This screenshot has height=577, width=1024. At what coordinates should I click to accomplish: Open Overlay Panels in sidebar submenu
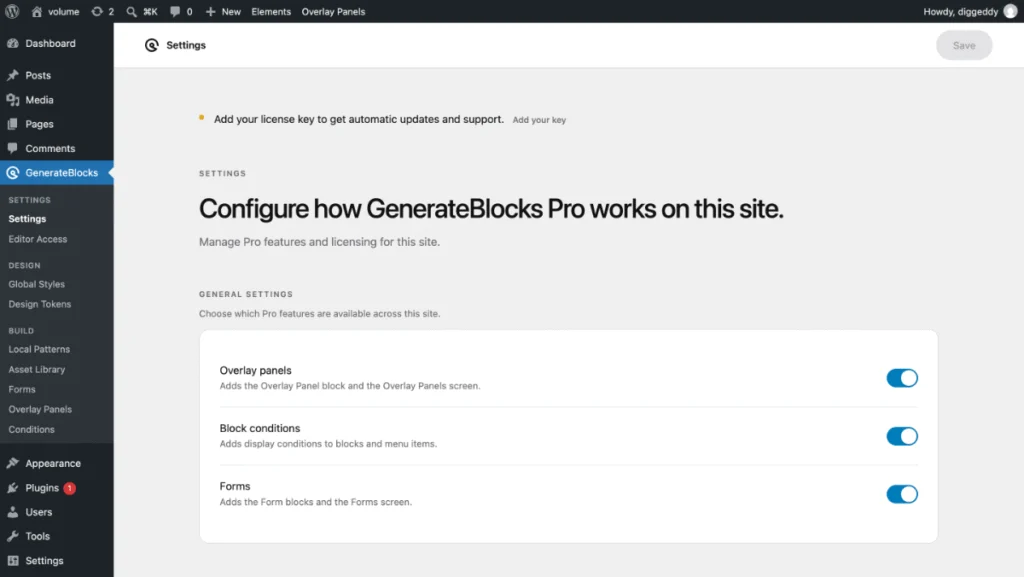tap(40, 409)
